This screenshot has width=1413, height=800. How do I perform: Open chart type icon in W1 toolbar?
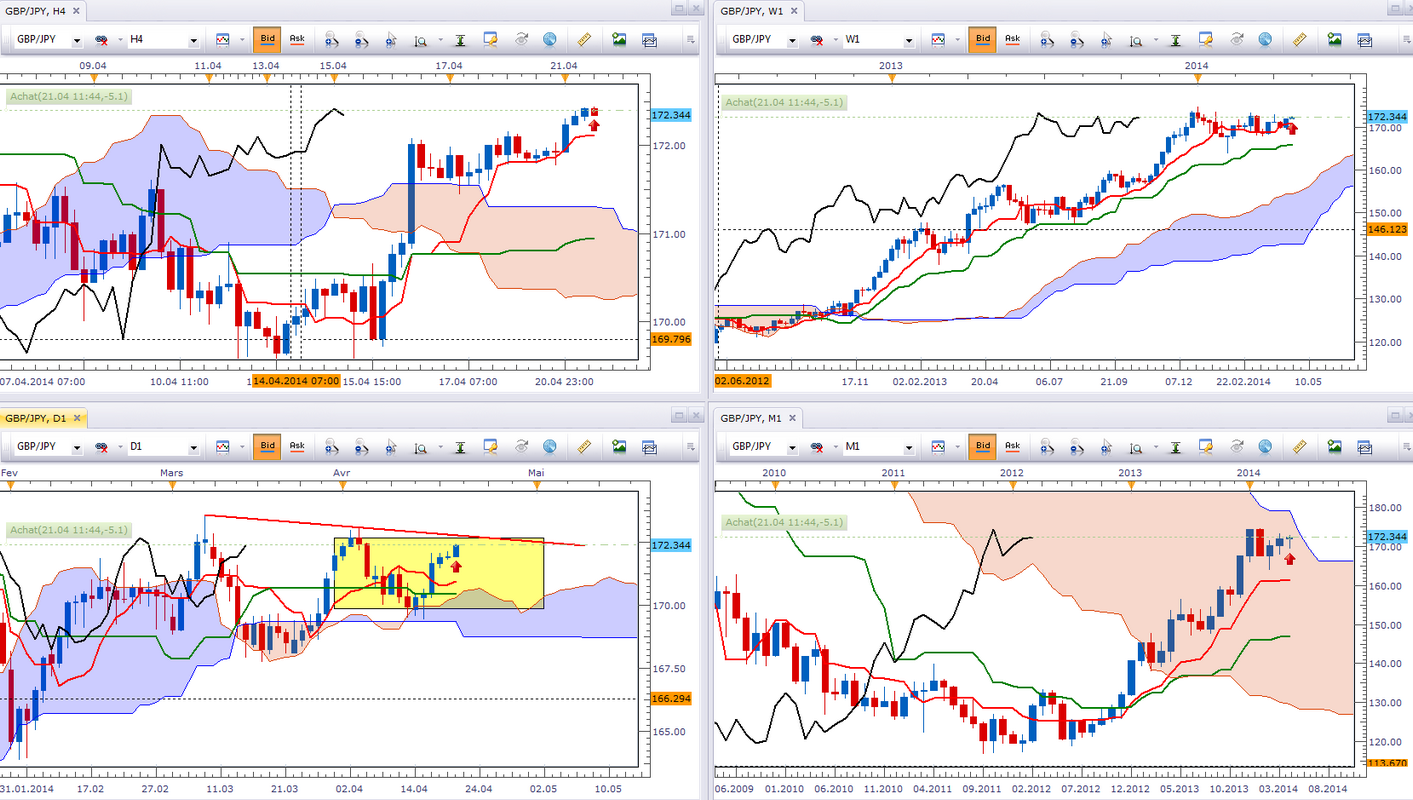click(936, 40)
